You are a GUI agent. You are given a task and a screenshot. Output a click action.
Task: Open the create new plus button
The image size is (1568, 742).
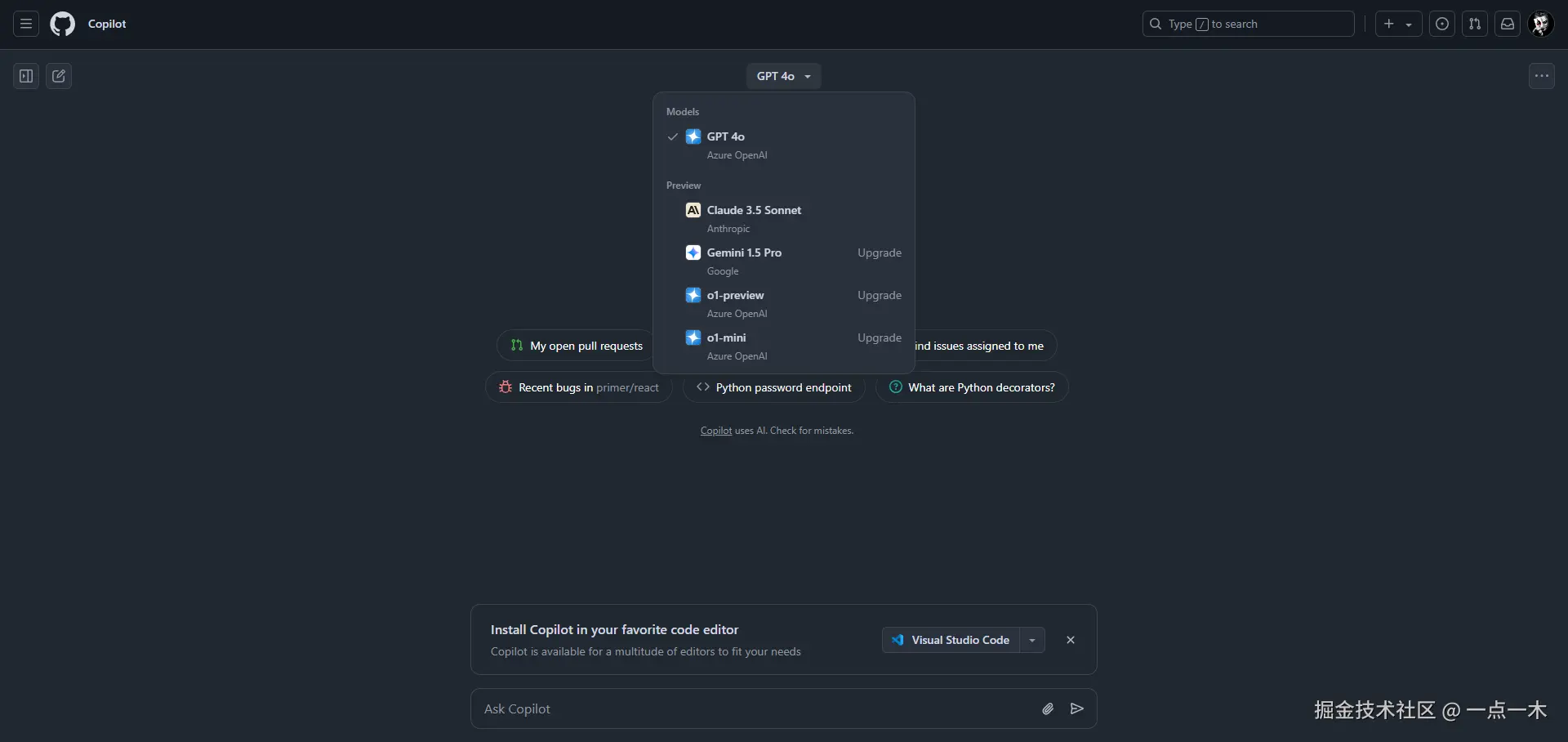click(1389, 24)
